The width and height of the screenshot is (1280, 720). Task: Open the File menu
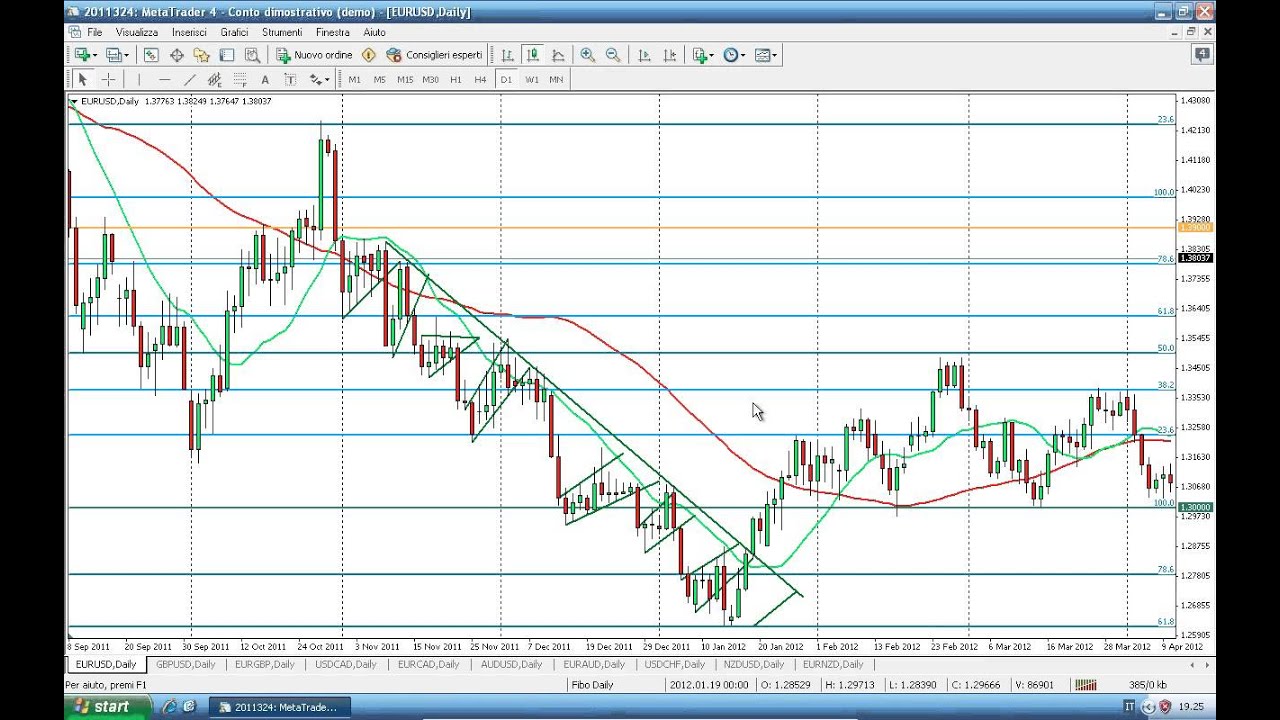point(94,32)
